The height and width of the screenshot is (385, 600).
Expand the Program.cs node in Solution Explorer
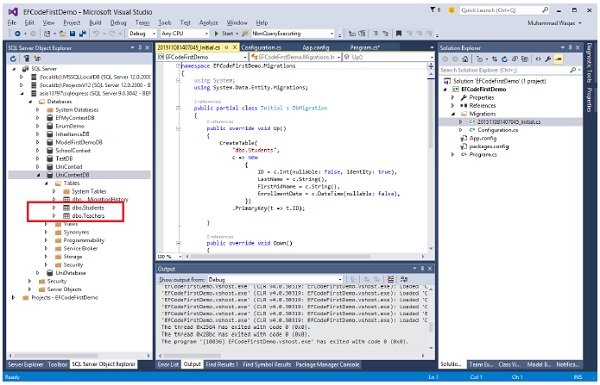453,155
